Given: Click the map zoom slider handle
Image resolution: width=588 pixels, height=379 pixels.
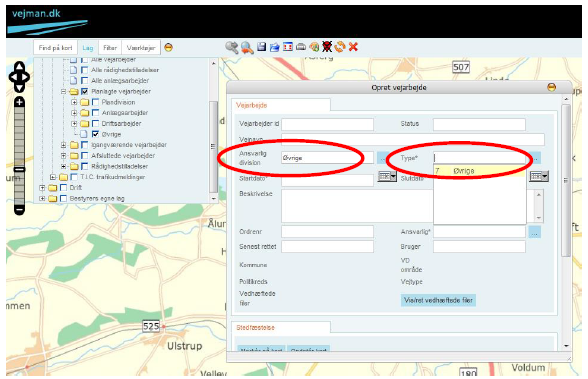Looking at the screenshot, I should click(20, 169).
